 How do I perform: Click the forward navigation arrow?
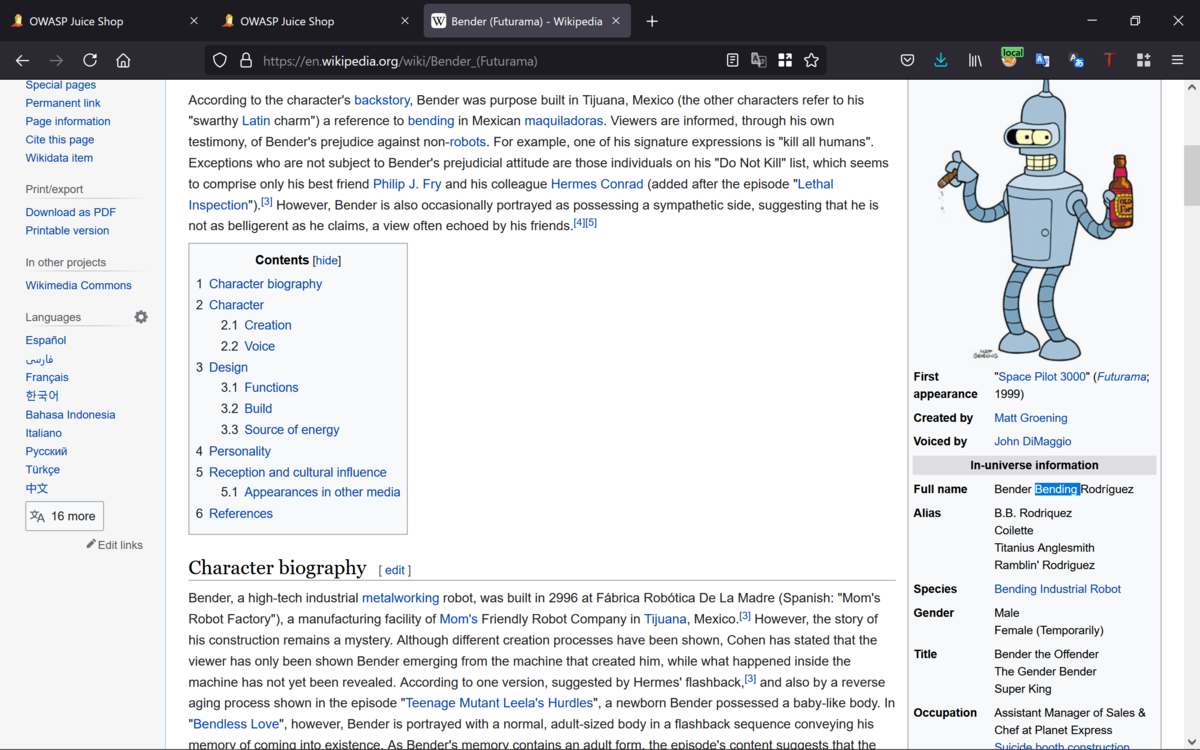pos(56,61)
